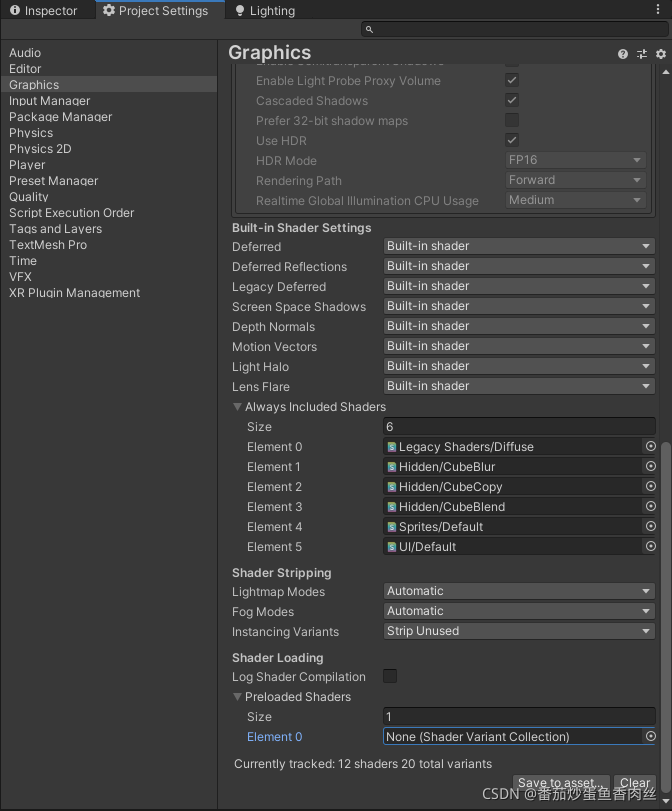Viewport: 672px width, 811px height.
Task: Click the settings search field
Action: tap(515, 29)
